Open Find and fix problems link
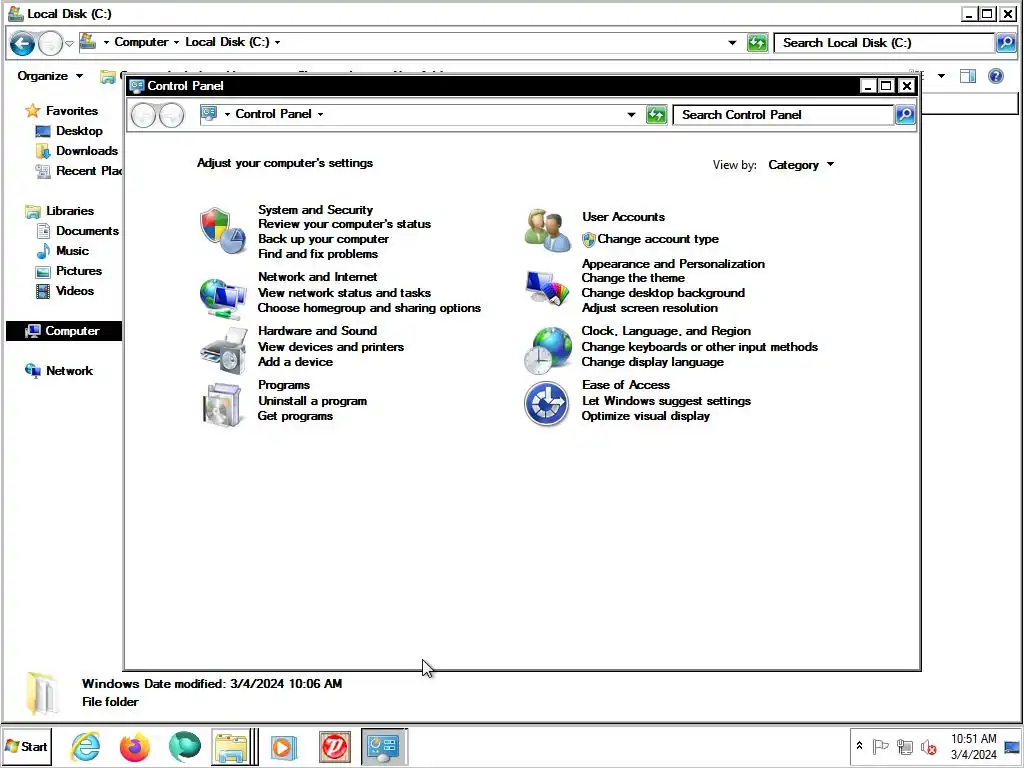The image size is (1024, 768). pos(317,254)
